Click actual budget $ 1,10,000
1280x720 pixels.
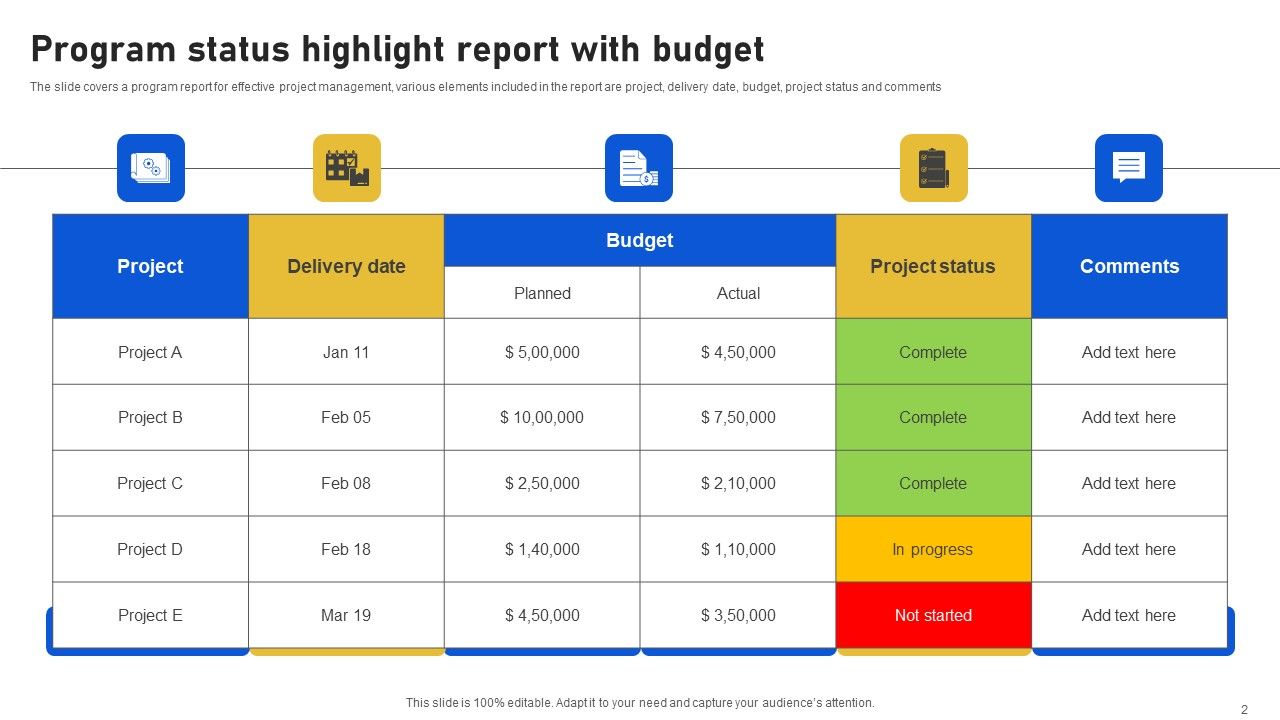click(x=738, y=549)
